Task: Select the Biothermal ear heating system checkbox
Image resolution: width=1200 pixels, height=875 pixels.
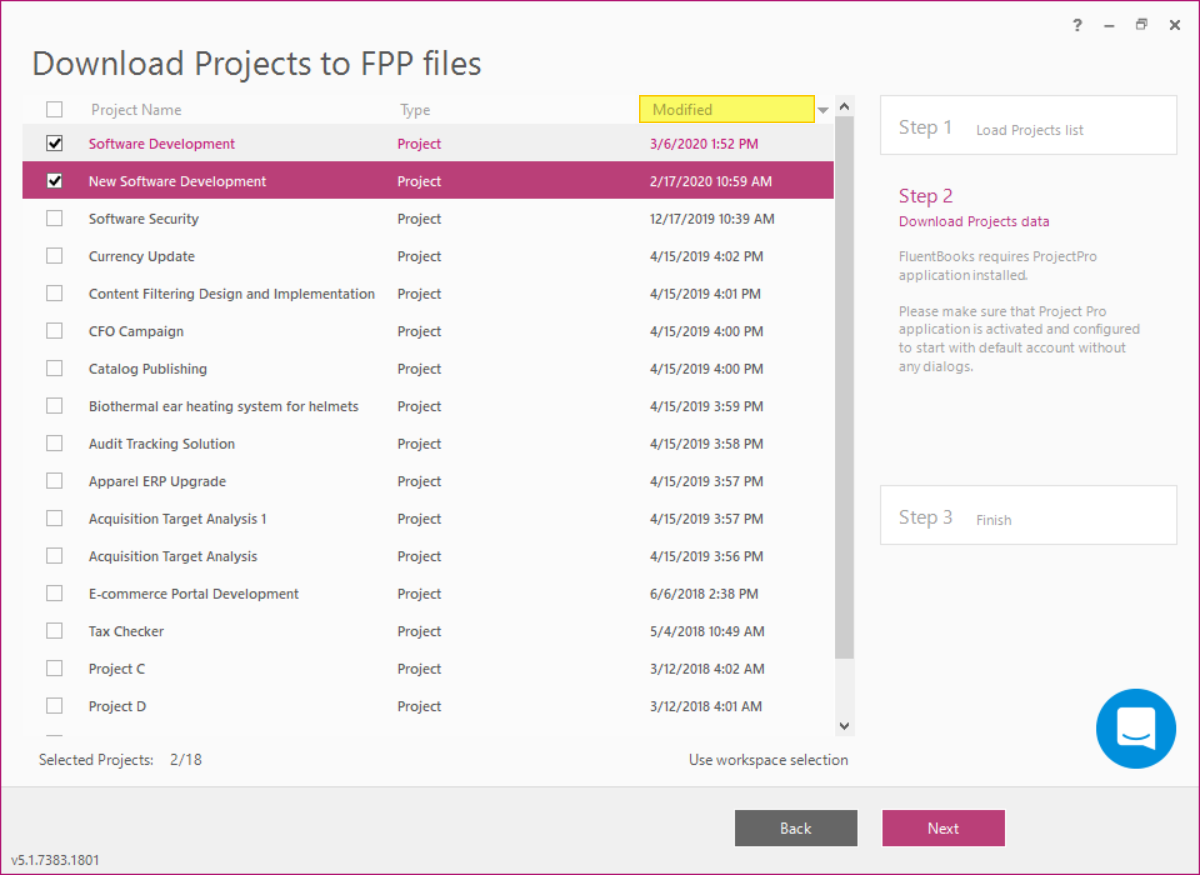Action: [x=54, y=406]
